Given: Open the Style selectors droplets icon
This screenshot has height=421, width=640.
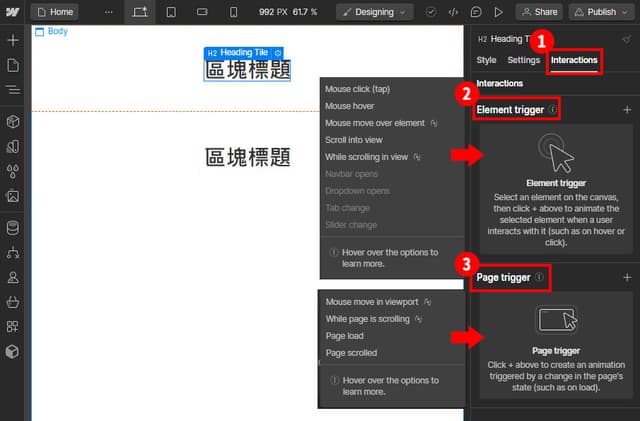Looking at the screenshot, I should [x=13, y=172].
